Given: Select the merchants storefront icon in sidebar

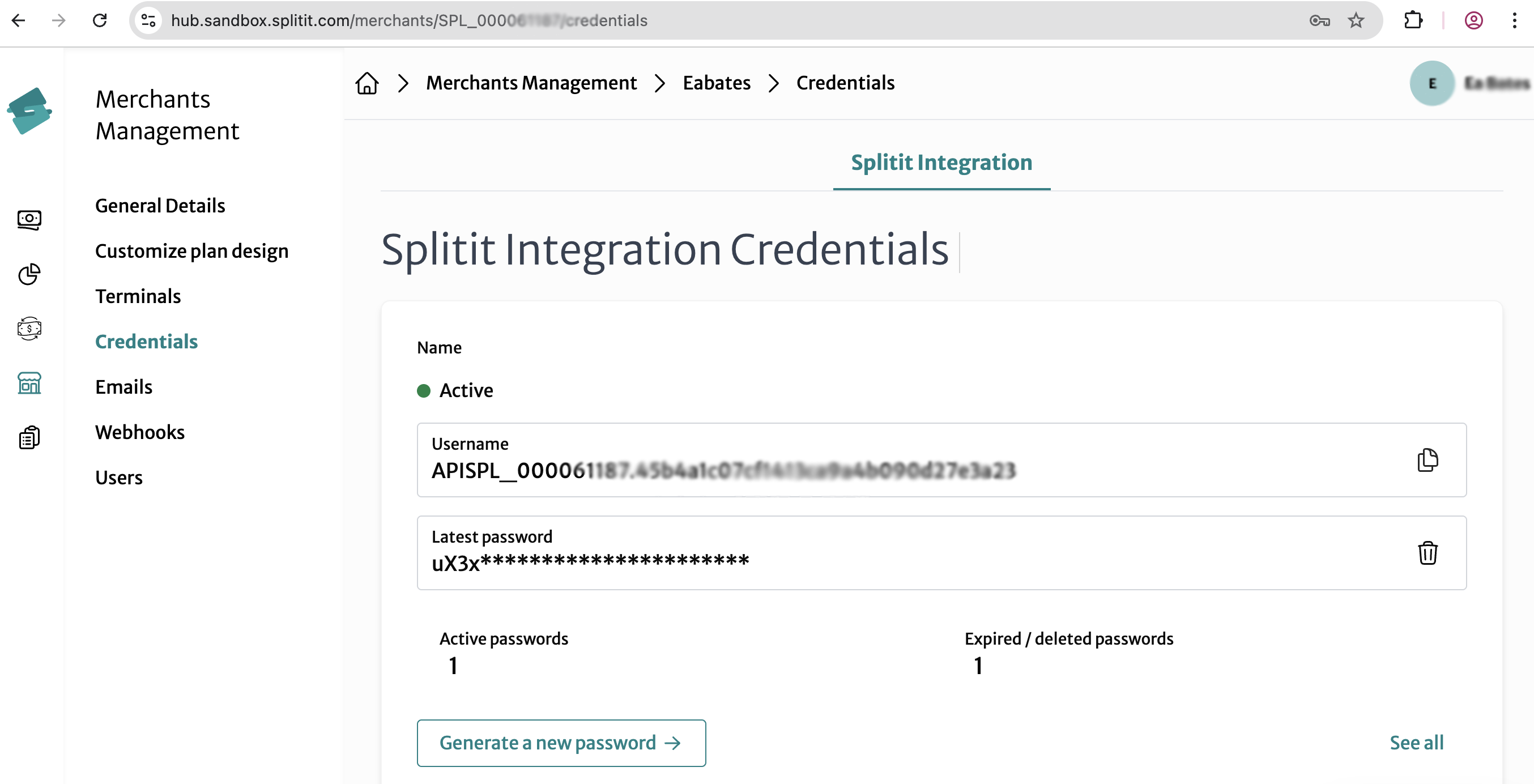Looking at the screenshot, I should tap(29, 384).
